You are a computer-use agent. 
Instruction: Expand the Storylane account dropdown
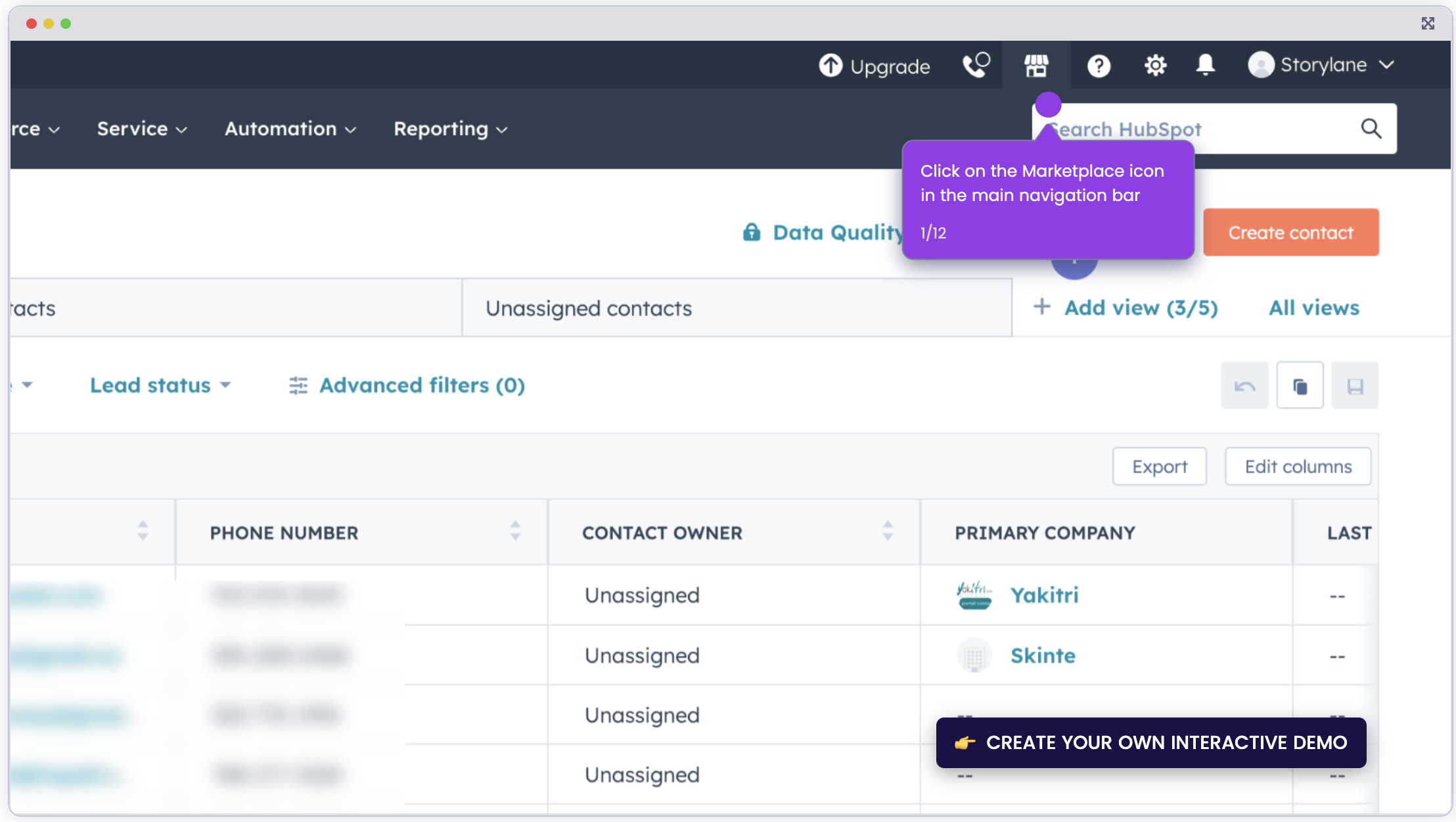click(1387, 65)
